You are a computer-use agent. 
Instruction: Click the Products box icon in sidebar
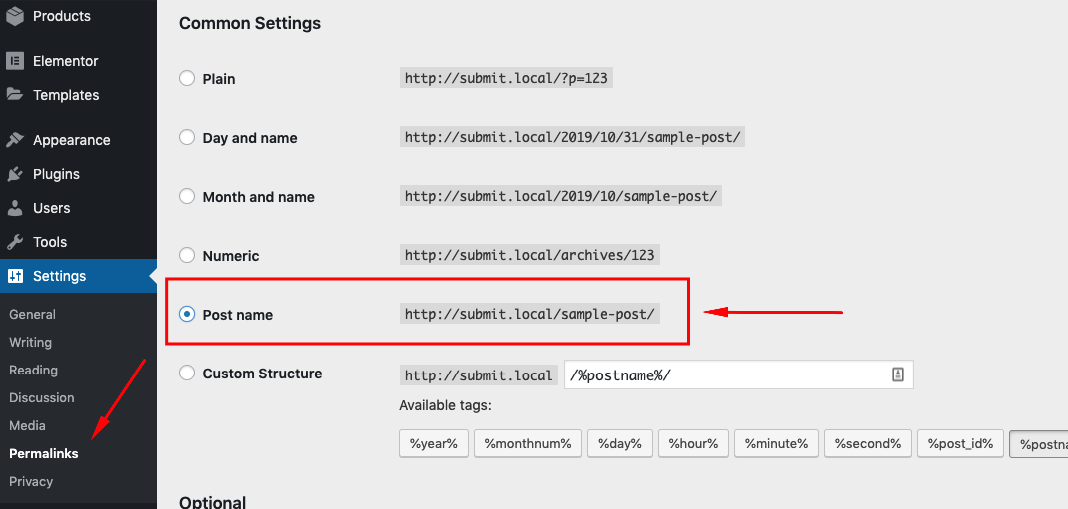click(x=15, y=16)
